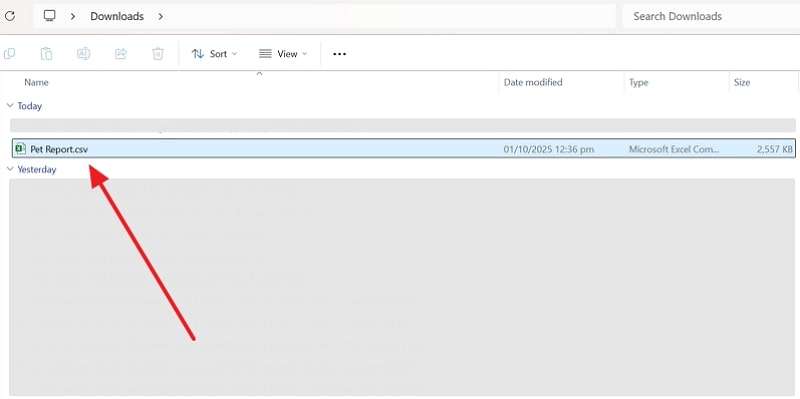Click the This PC monitor icon
This screenshot has width=800, height=399.
49,16
